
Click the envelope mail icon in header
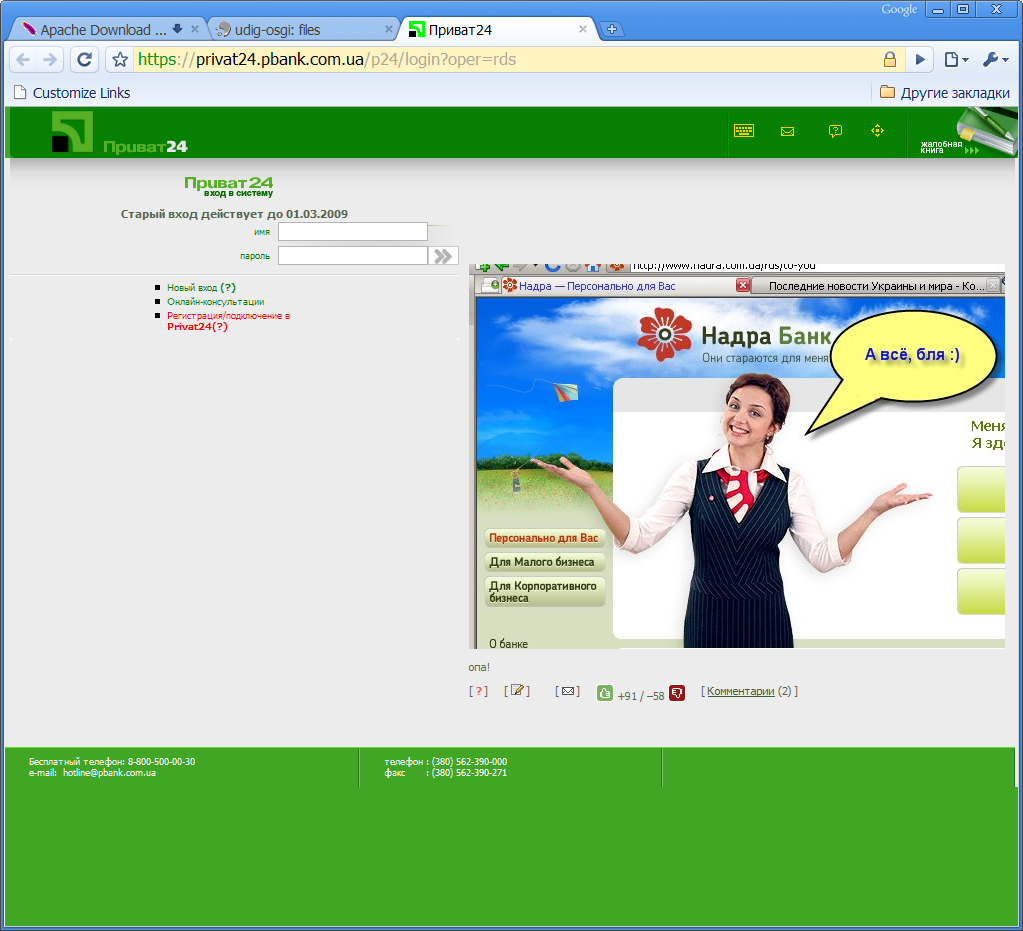787,131
